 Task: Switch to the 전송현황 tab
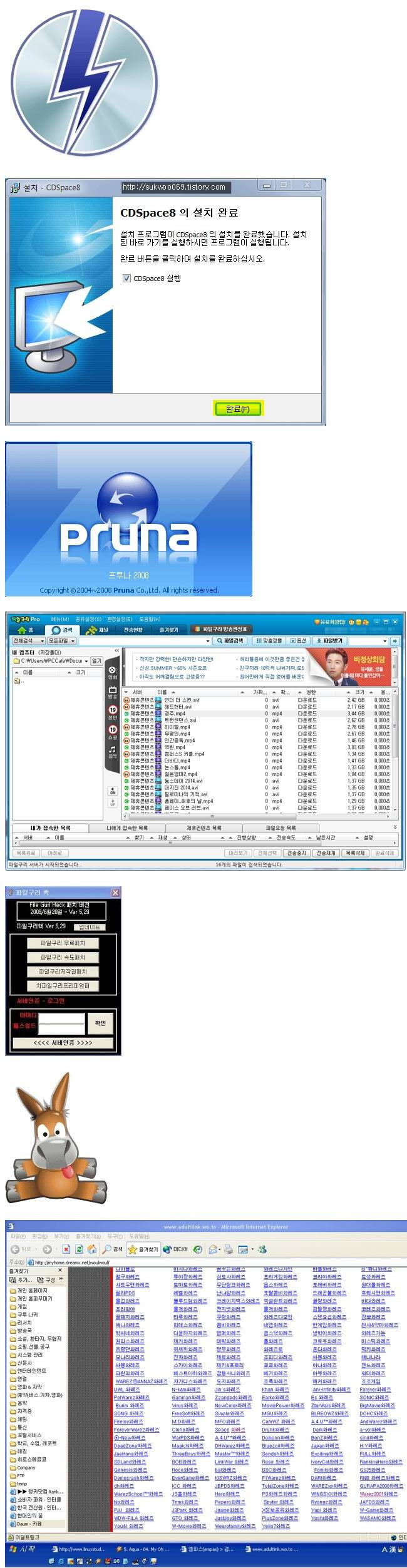pos(133,629)
